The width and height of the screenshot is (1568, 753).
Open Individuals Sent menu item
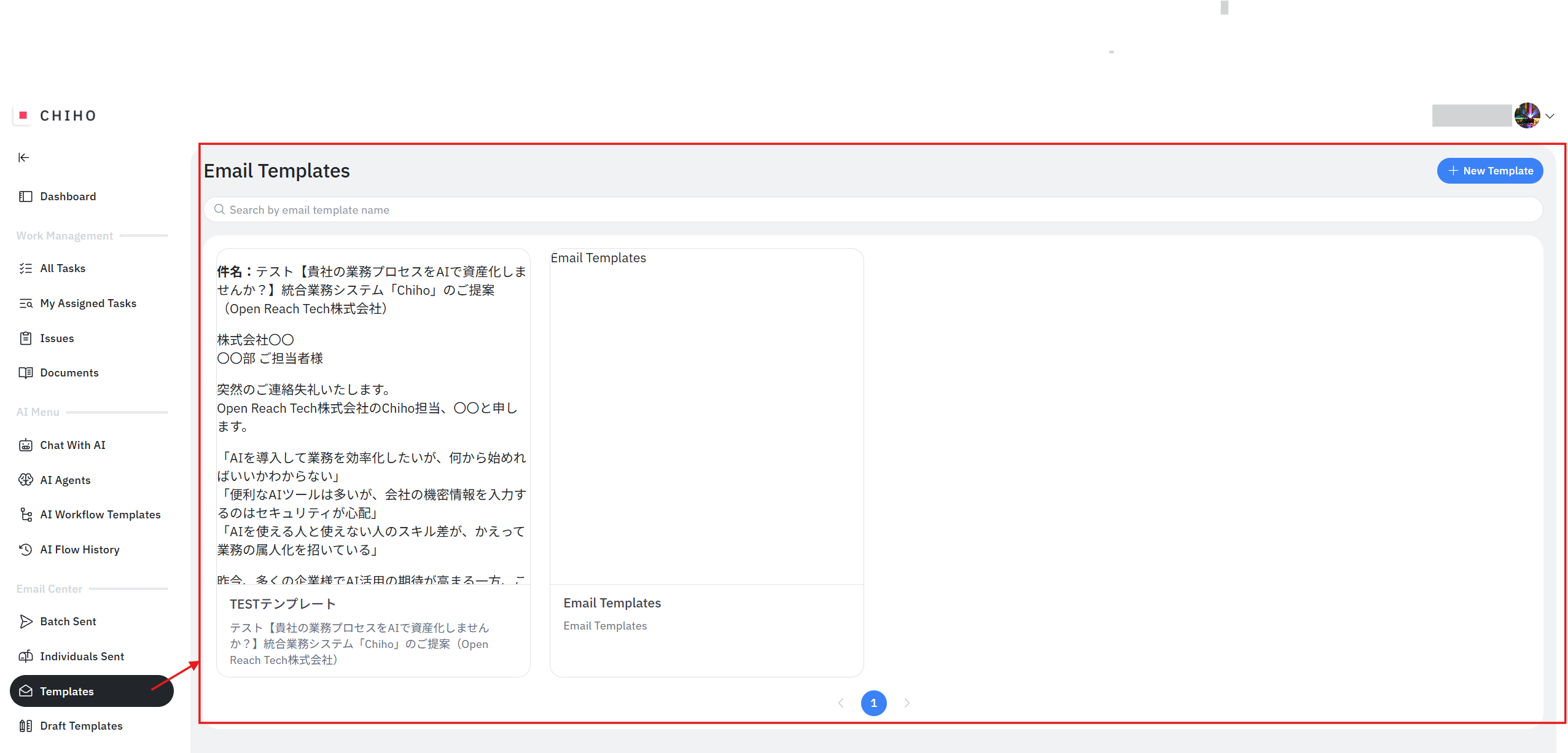click(x=82, y=657)
